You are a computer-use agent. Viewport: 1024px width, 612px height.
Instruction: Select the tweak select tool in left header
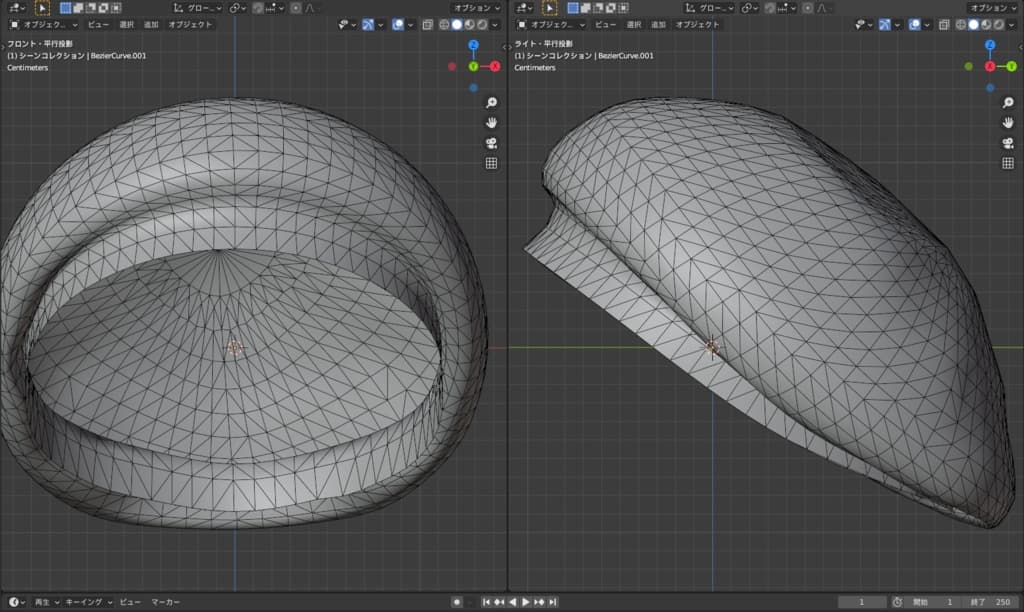tap(43, 7)
